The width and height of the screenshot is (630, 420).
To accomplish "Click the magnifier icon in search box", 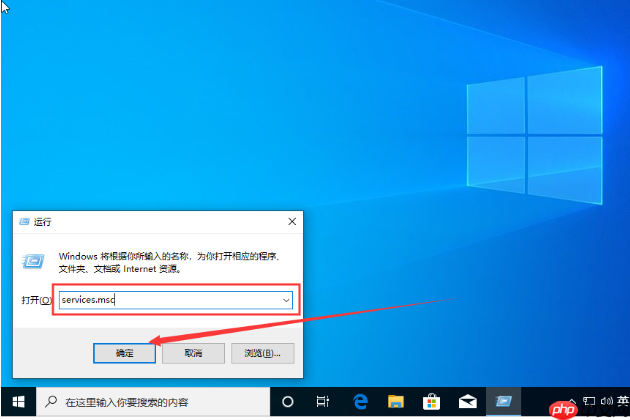I will click(x=51, y=401).
